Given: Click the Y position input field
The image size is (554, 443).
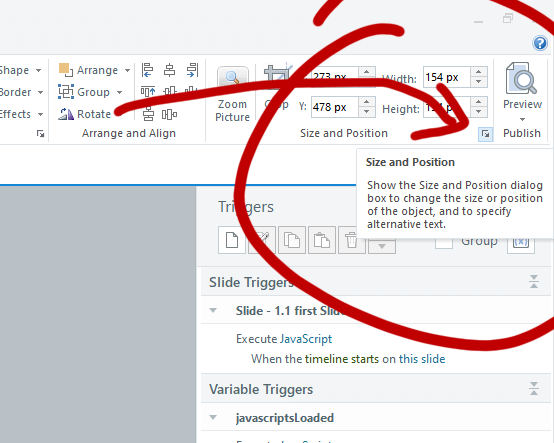Looking at the screenshot, I should pos(335,107).
